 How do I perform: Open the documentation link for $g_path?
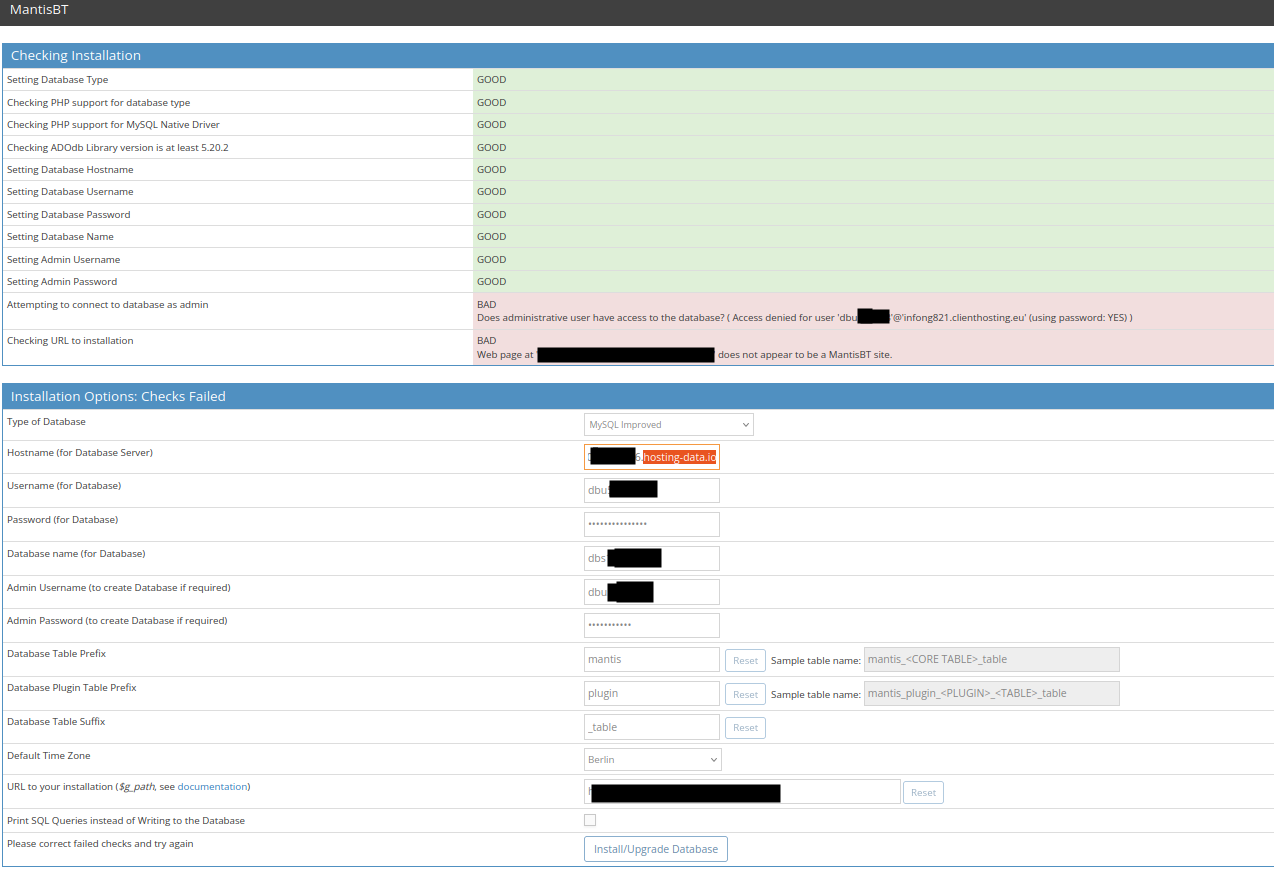pyautogui.click(x=212, y=786)
